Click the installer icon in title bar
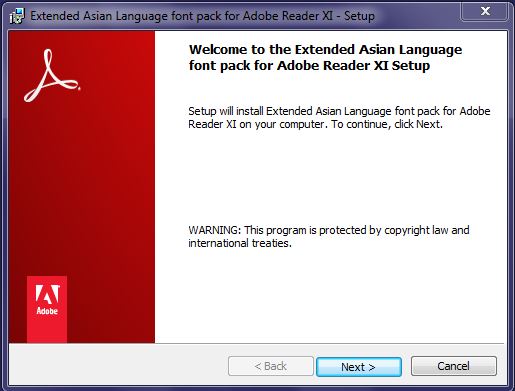The width and height of the screenshot is (515, 391). (x=17, y=16)
